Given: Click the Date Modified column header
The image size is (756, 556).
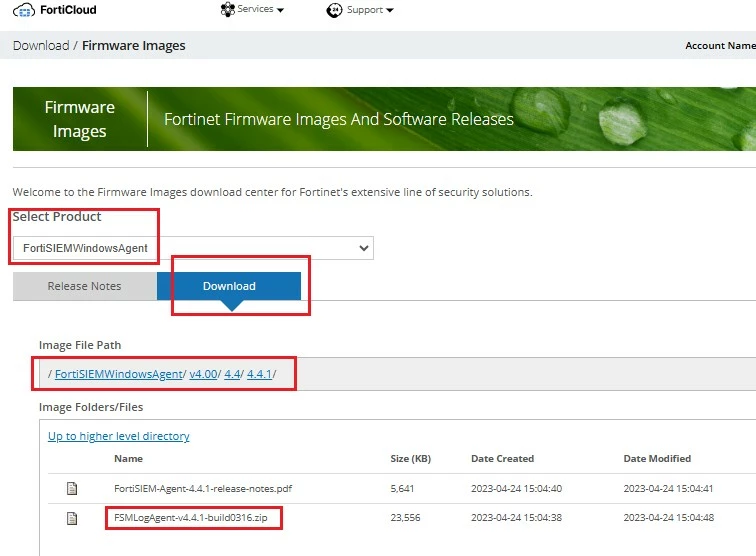Looking at the screenshot, I should coord(657,459).
